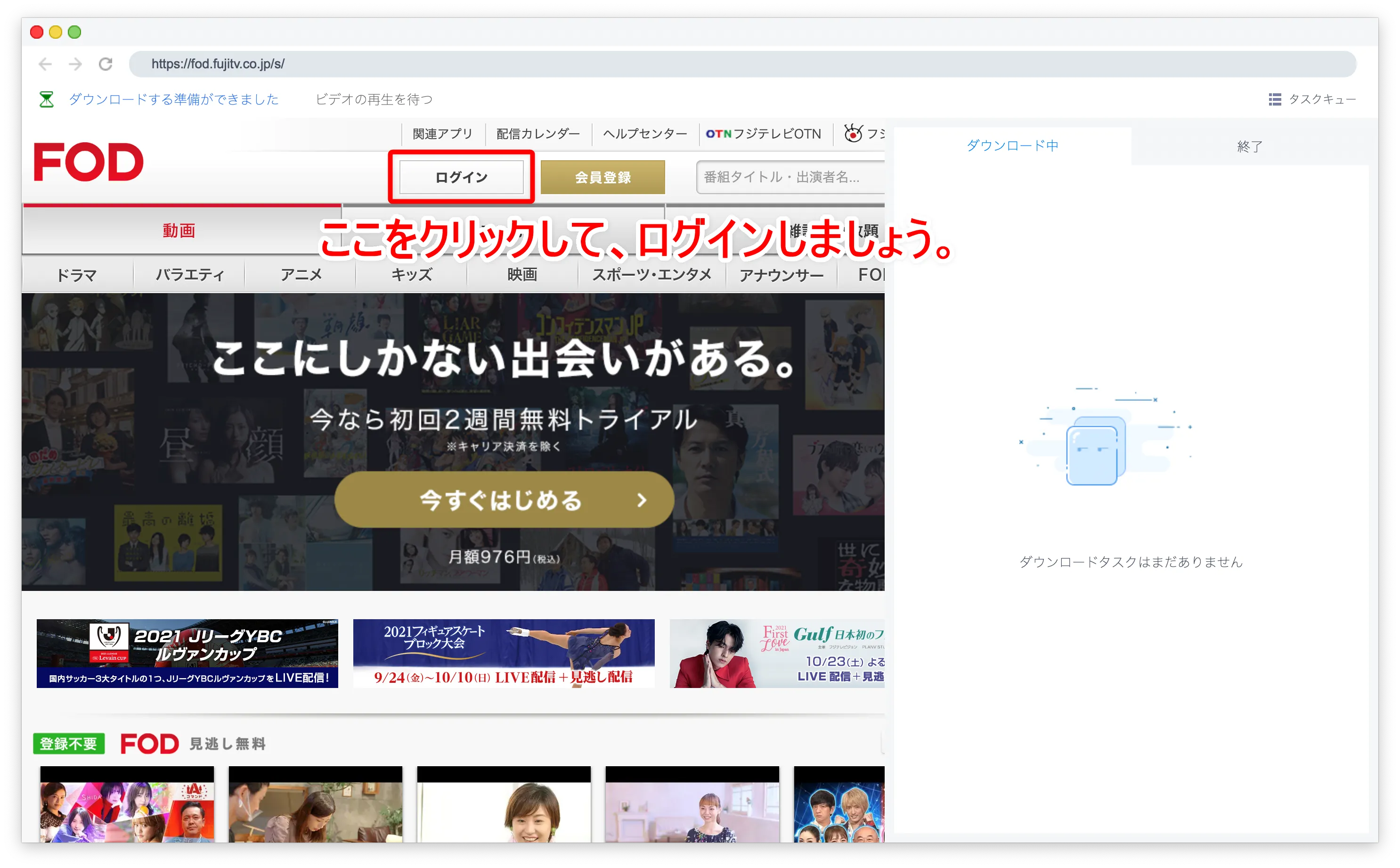Click FOD 見逃し無料 section heading
This screenshot has width=1400, height=868.
click(x=193, y=744)
